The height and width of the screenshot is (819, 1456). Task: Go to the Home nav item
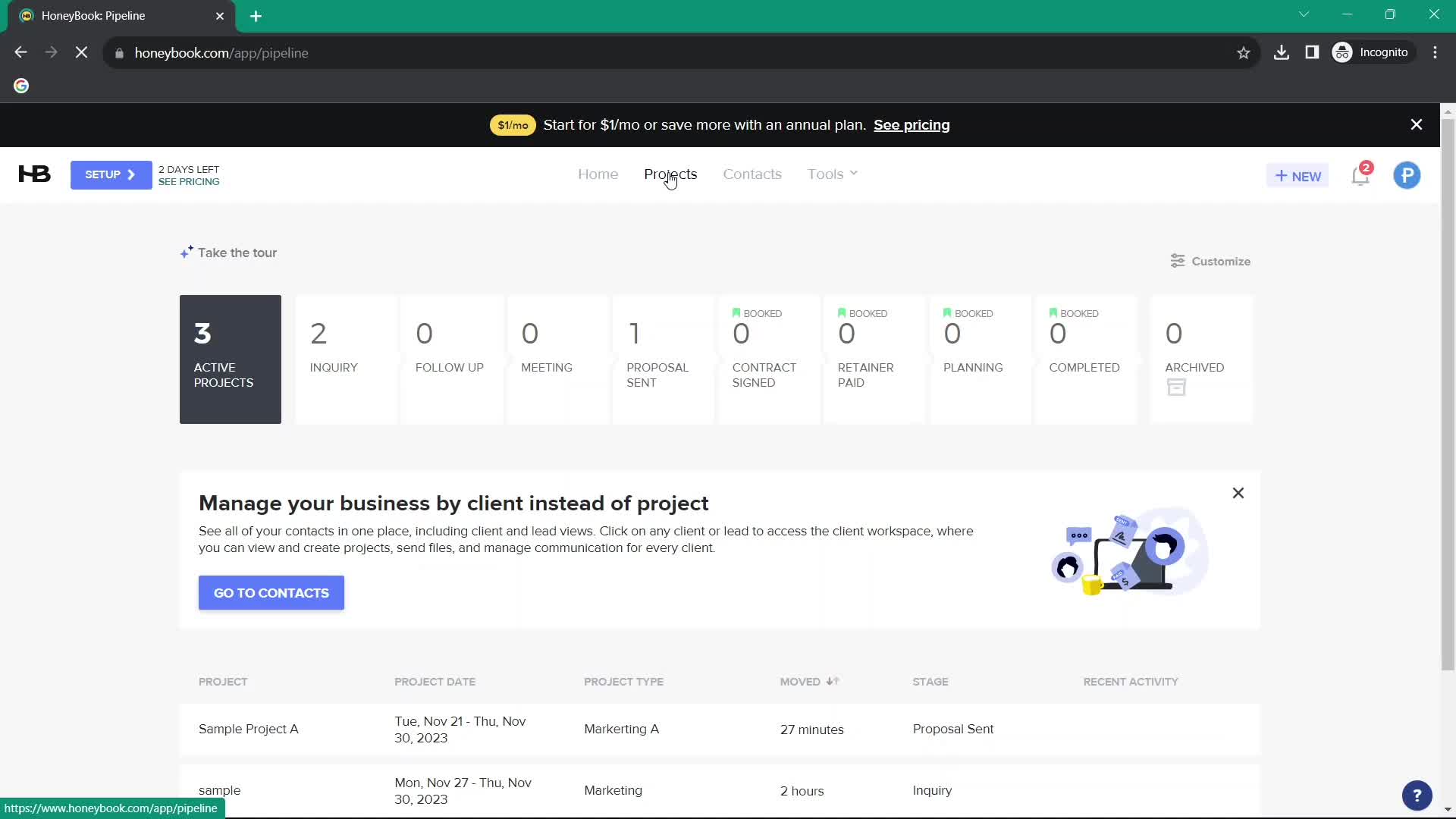pyautogui.click(x=598, y=174)
